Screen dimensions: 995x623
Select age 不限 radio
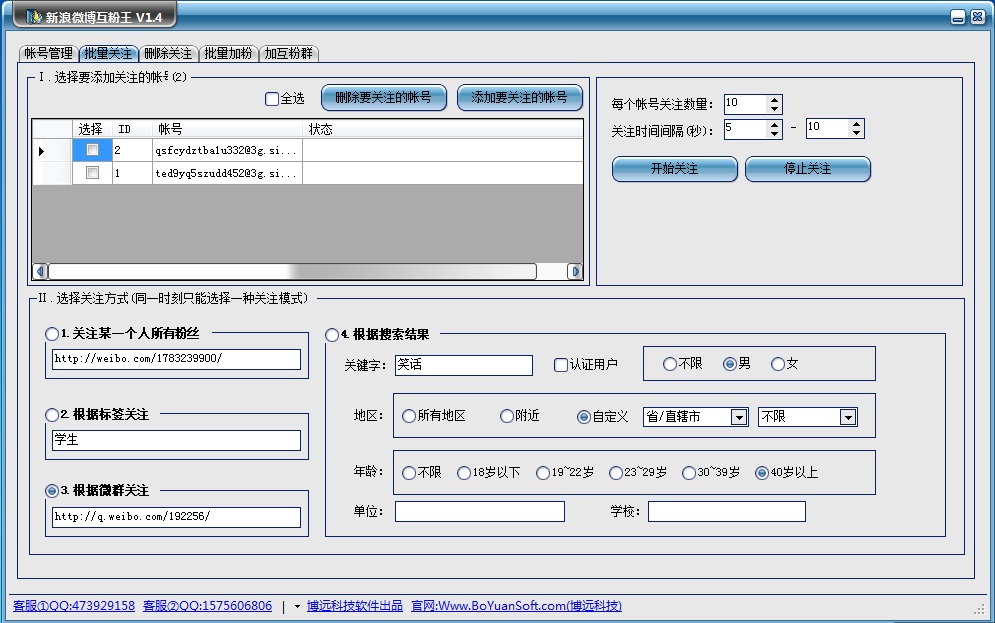coord(409,473)
